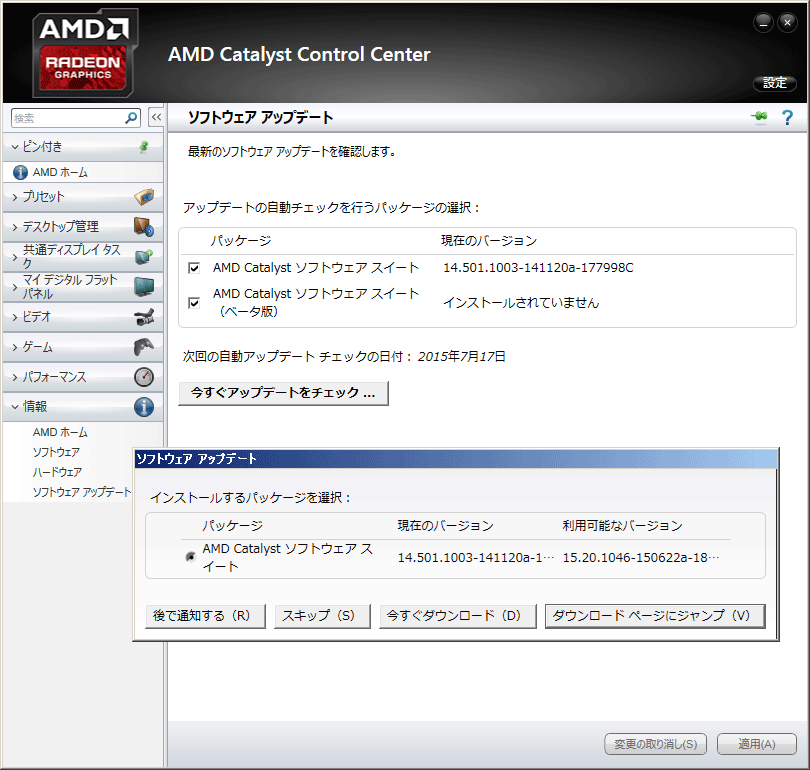
Task: Open help with the question mark icon
Action: click(787, 117)
